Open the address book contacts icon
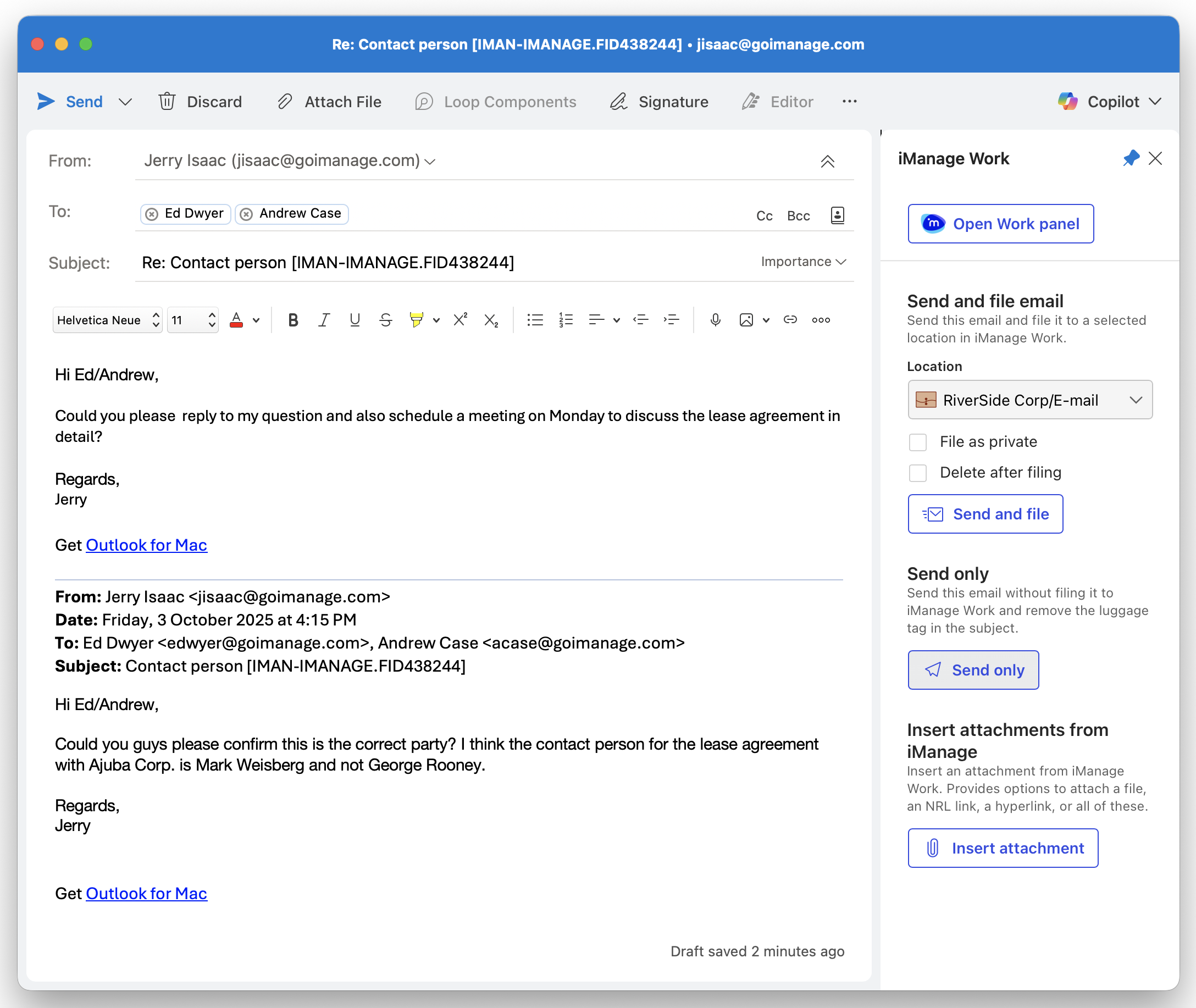The height and width of the screenshot is (1008, 1196). click(x=837, y=215)
